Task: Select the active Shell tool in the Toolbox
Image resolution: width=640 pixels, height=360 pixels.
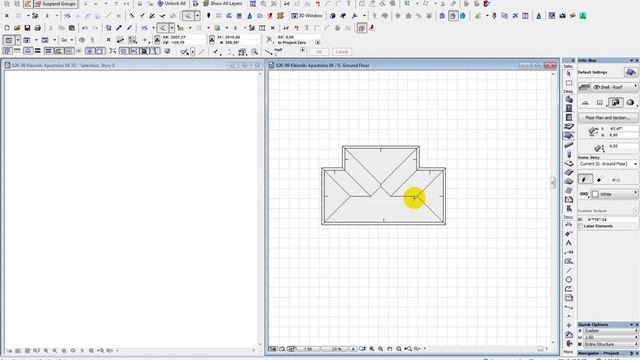Action: pos(569,136)
